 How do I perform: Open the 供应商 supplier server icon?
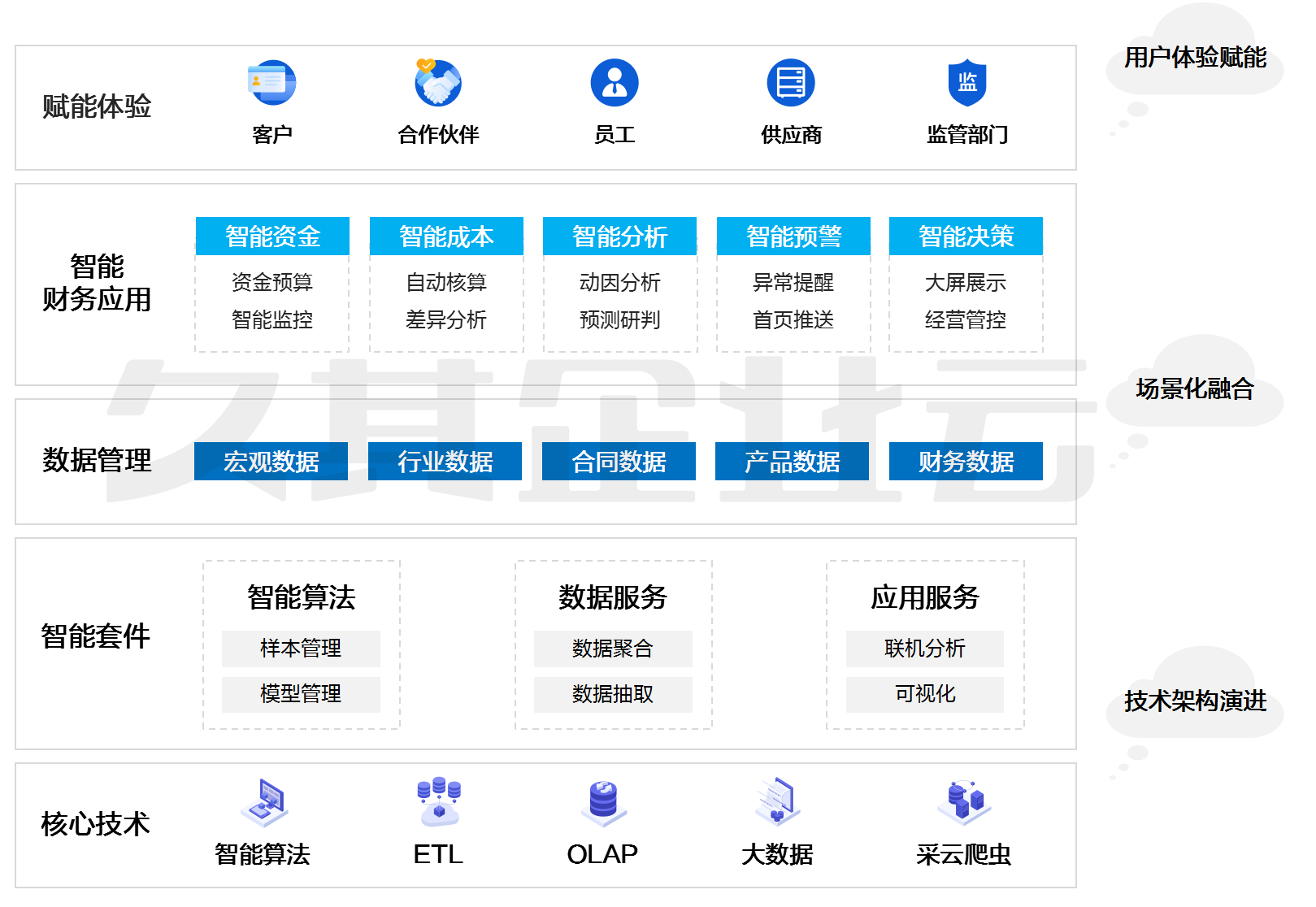click(791, 83)
